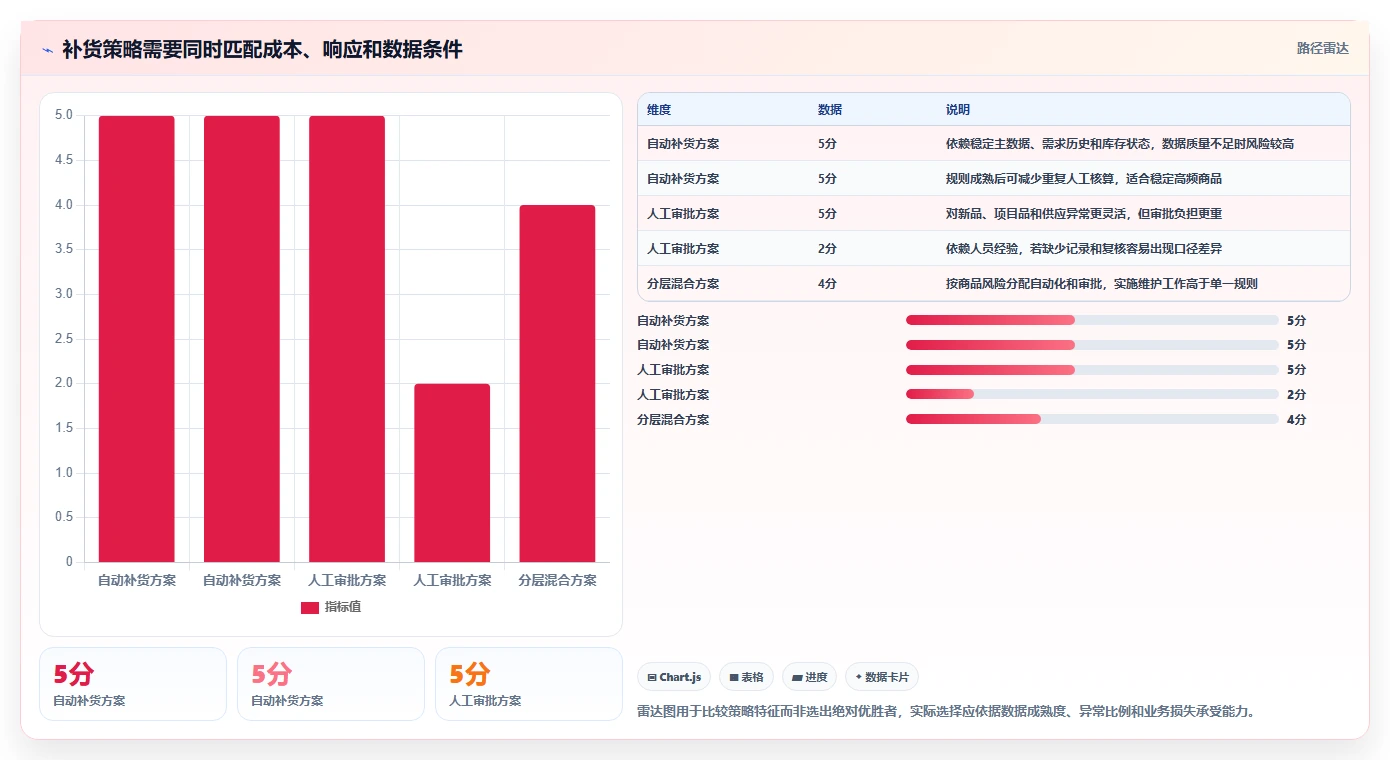Click the 分层混合方案 label in the progress list
Image resolution: width=1390 pixels, height=760 pixels.
[673, 420]
